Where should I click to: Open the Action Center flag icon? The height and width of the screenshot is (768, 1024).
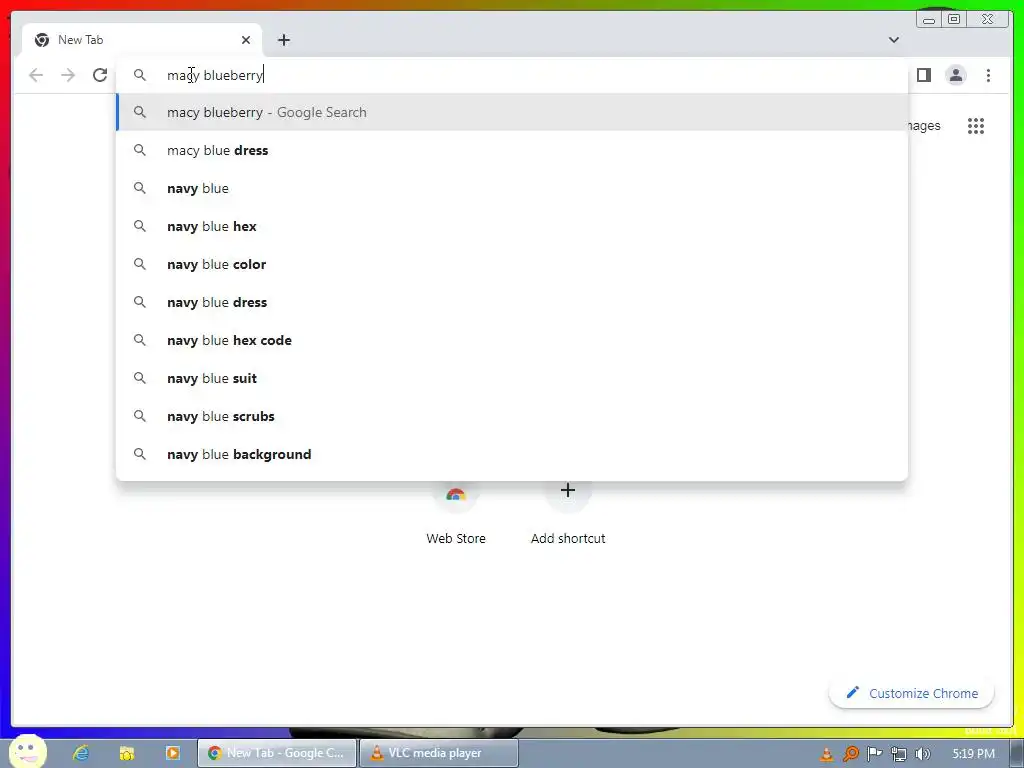(874, 754)
